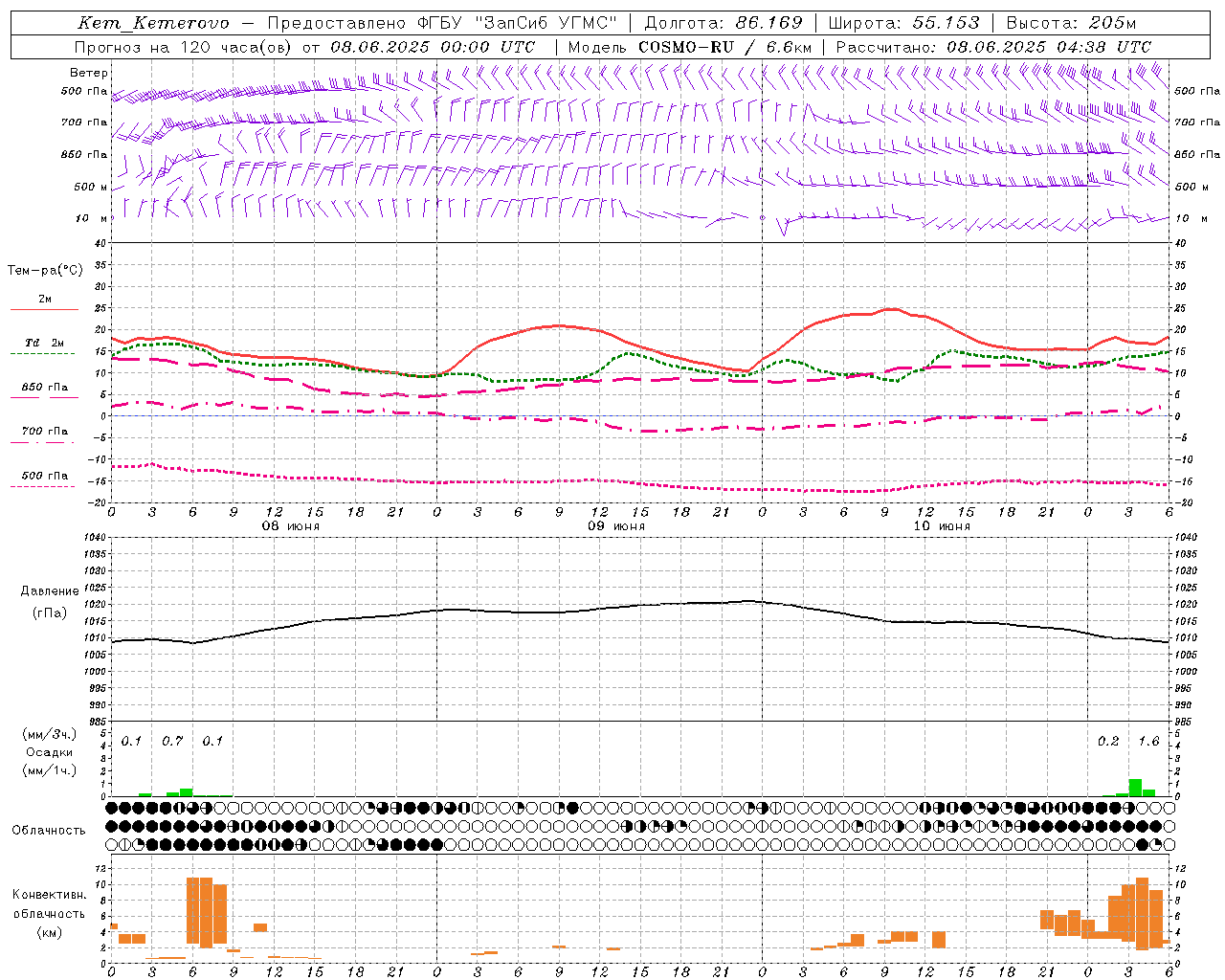1225x980 pixels.
Task: Click the Широта: 55.153 header field
Action: (904, 23)
